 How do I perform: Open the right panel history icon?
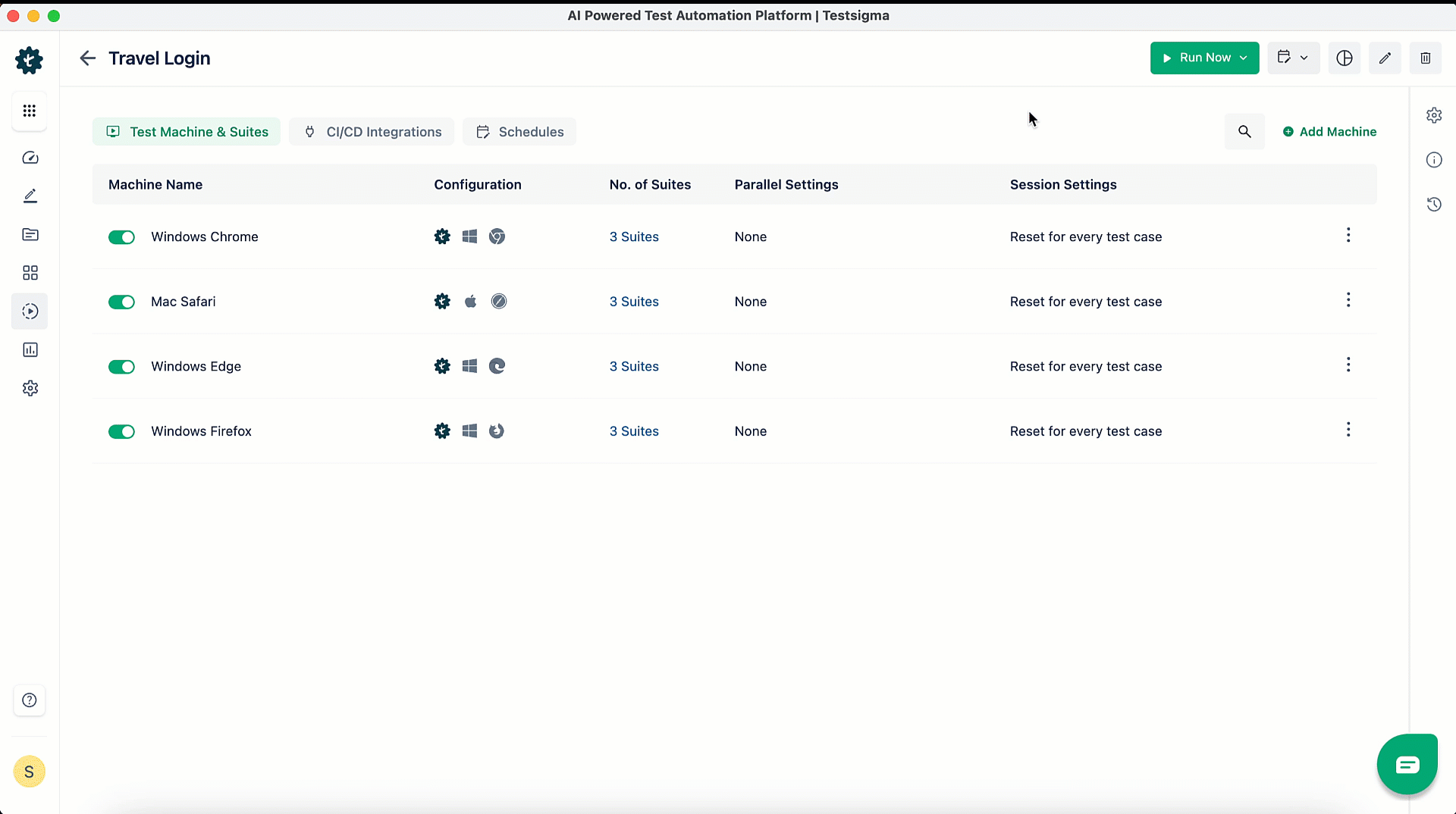pos(1434,205)
